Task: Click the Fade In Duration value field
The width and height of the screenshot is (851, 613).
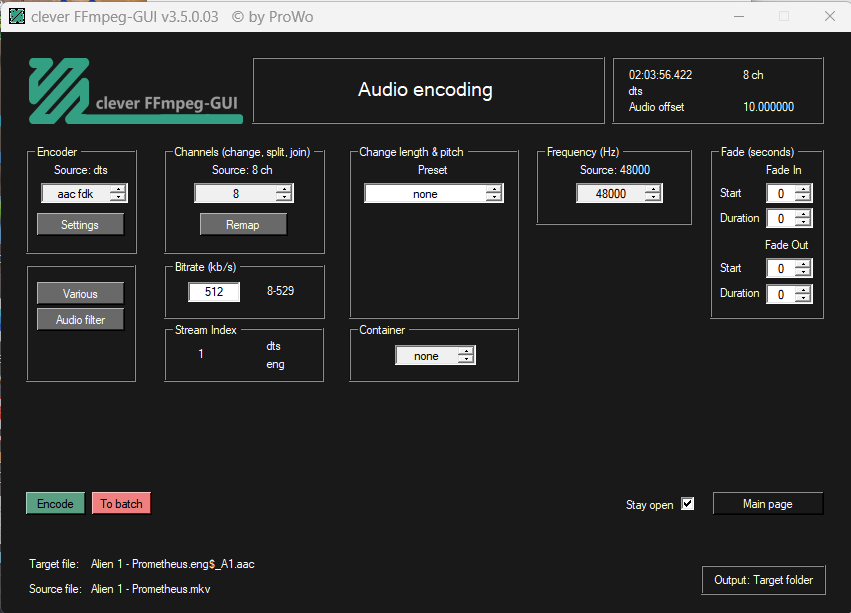Action: 780,218
